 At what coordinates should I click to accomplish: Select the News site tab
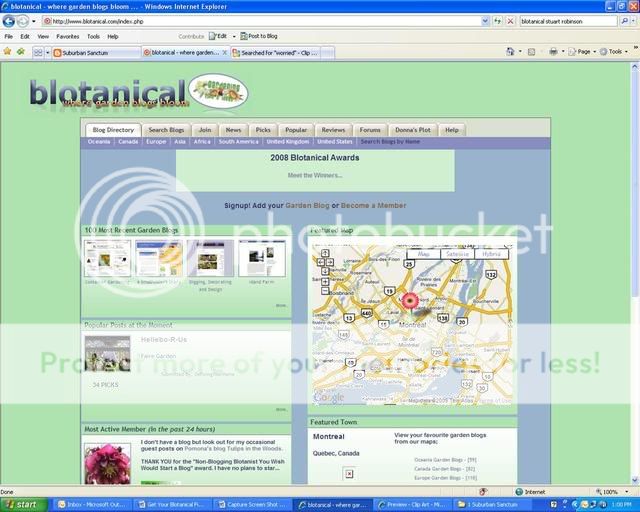click(233, 130)
